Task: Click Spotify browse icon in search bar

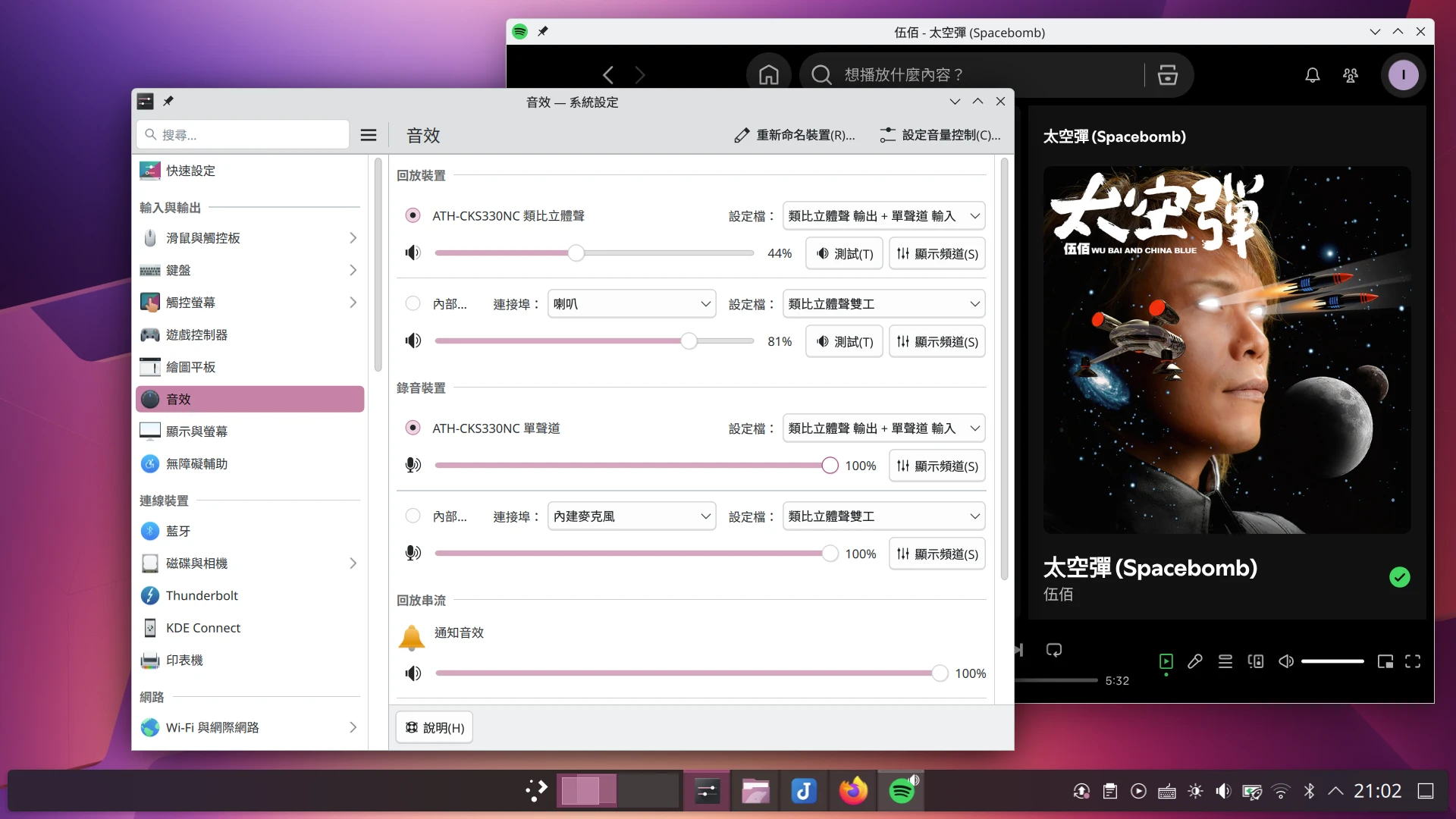Action: click(x=1167, y=75)
